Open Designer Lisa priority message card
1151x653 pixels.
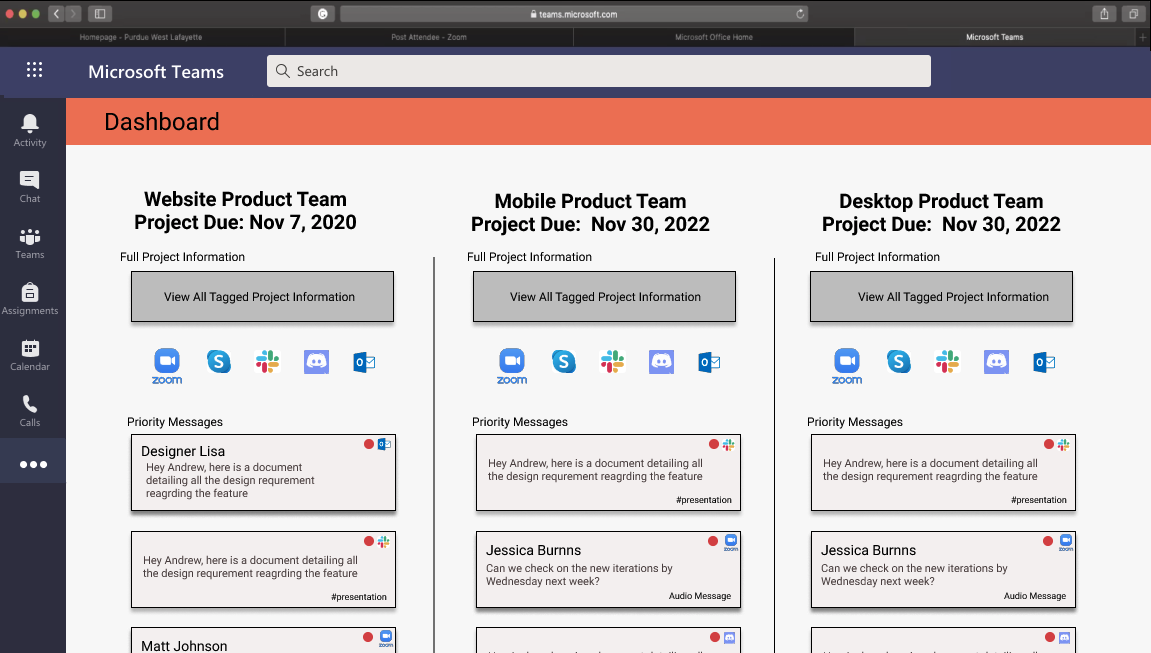(264, 473)
